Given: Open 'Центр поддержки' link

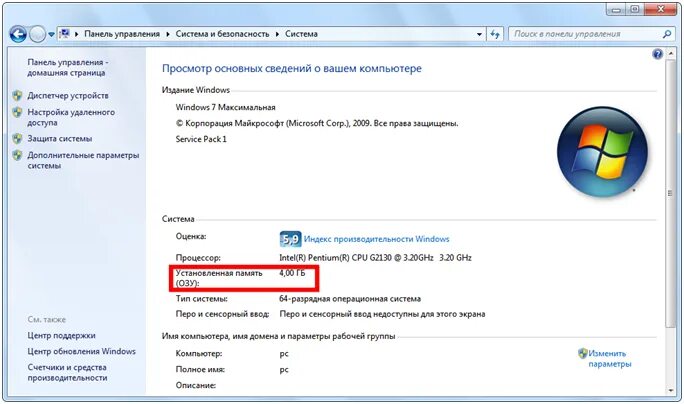Looking at the screenshot, I should (62, 336).
